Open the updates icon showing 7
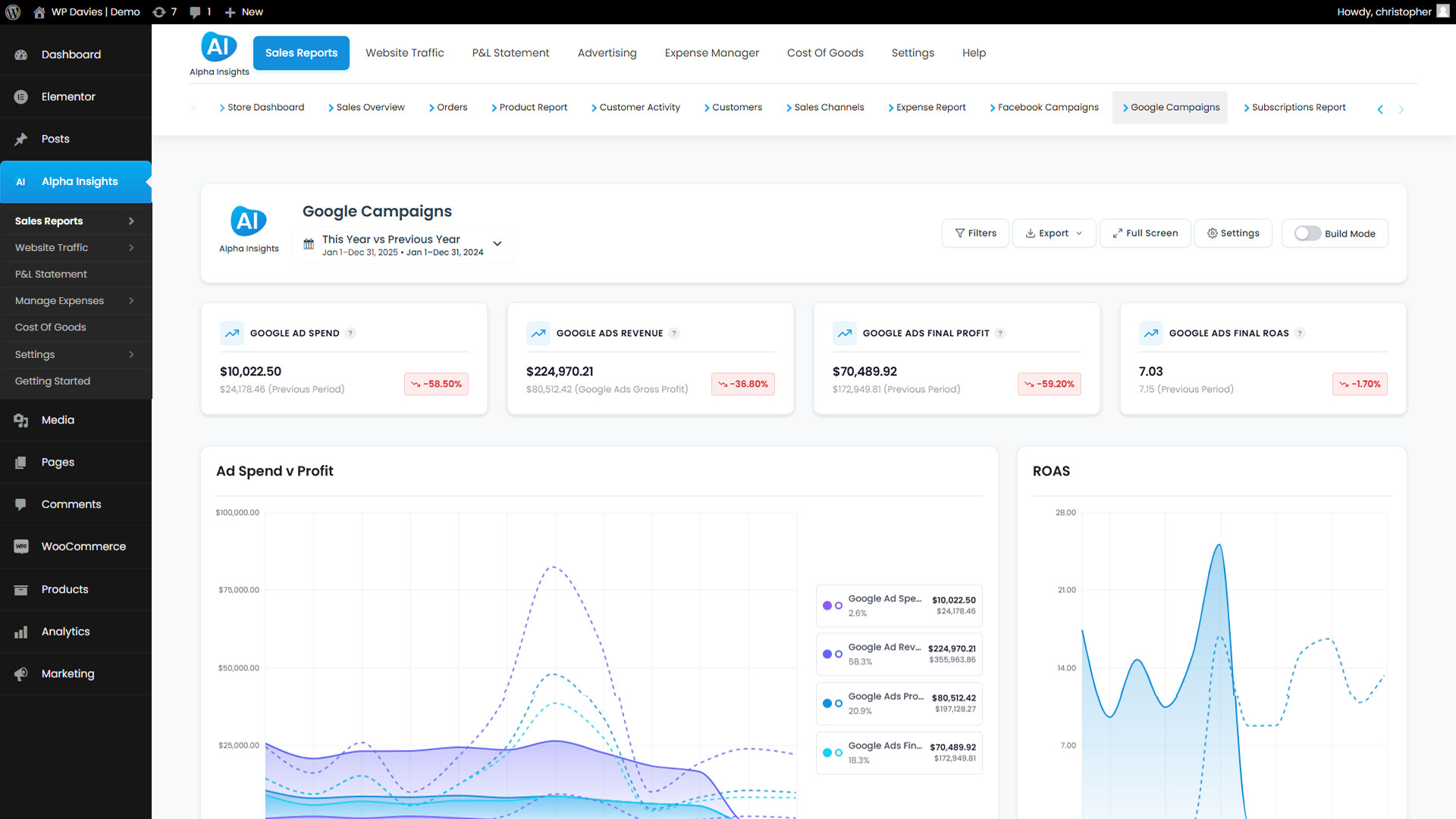Image resolution: width=1456 pixels, height=819 pixels. pos(159,12)
